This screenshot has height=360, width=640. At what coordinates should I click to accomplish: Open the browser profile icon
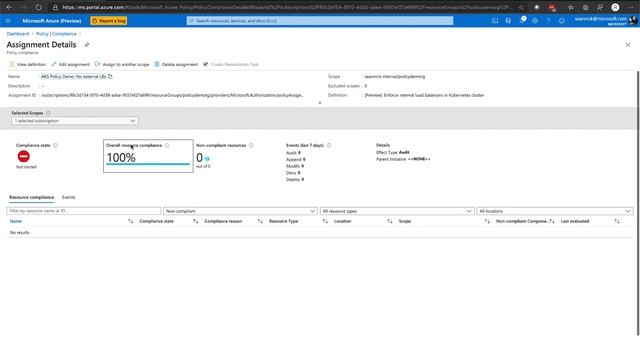click(x=615, y=7)
